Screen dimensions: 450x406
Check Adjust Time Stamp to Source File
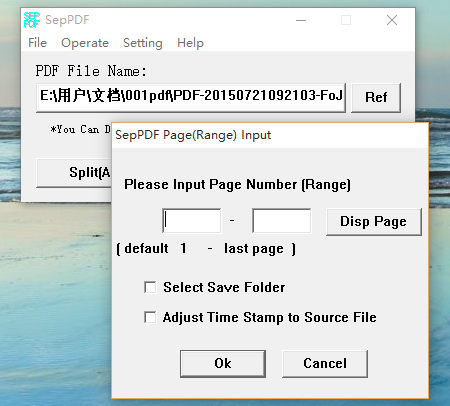tap(150, 317)
